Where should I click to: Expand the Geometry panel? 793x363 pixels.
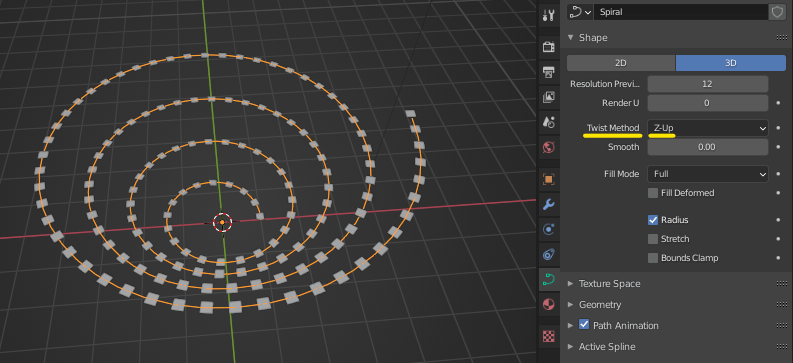(571, 304)
